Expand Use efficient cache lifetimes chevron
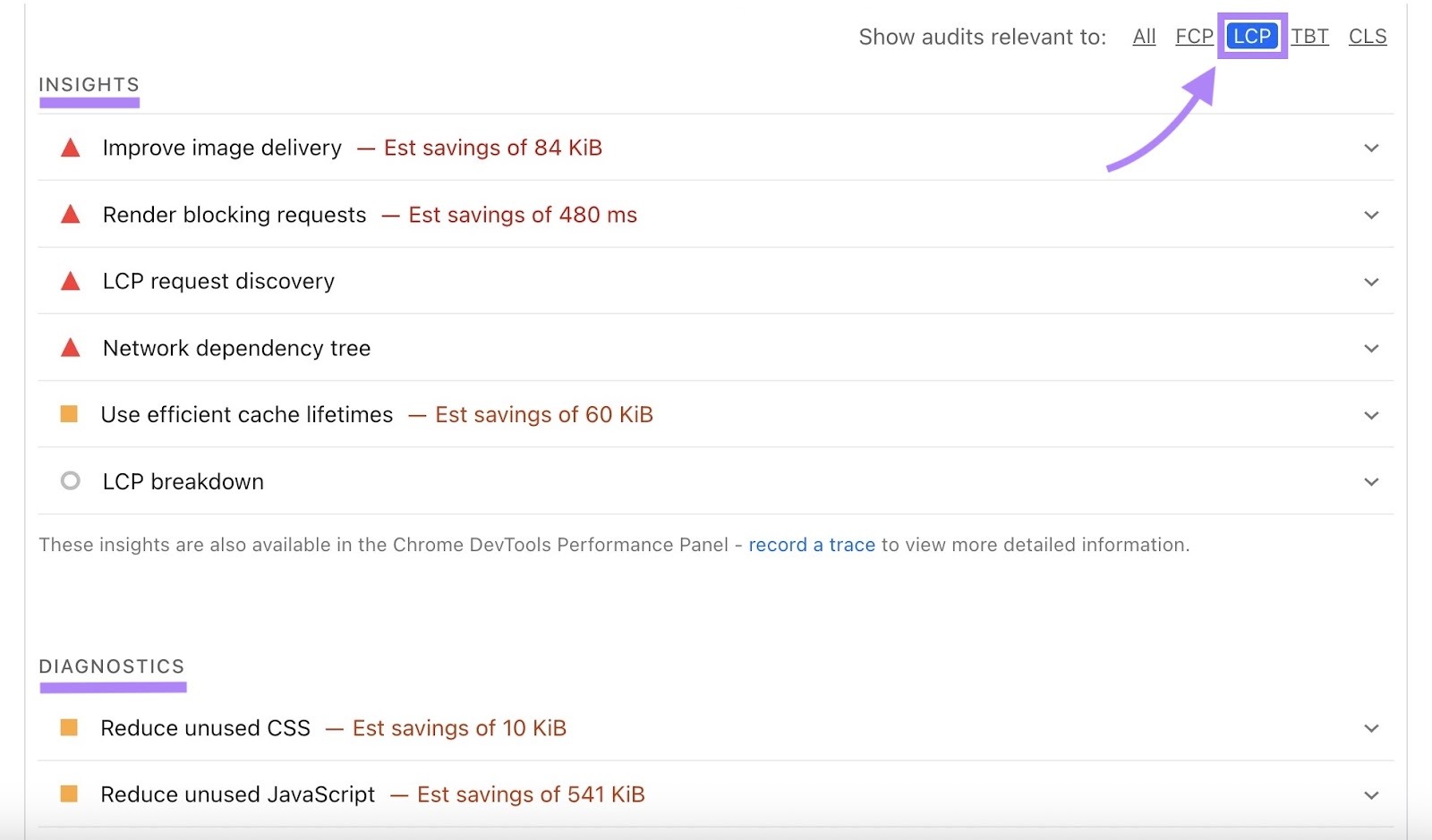Image resolution: width=1432 pixels, height=840 pixels. (x=1371, y=415)
